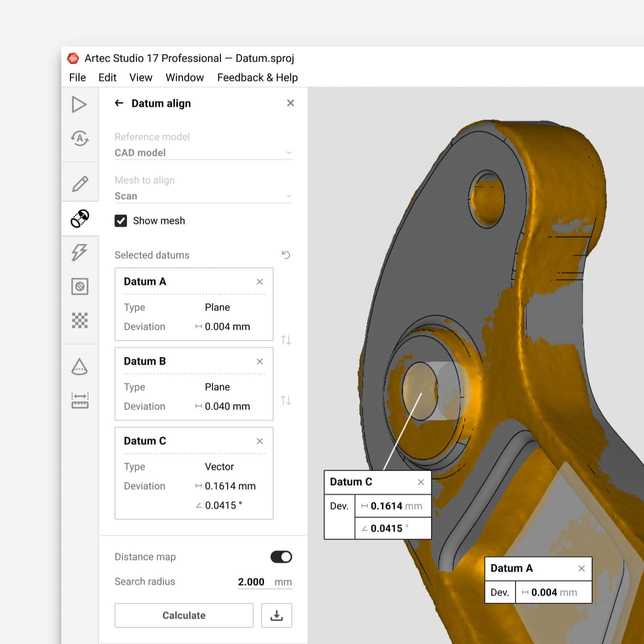Select the Construct cone primitive icon

pyautogui.click(x=79, y=366)
